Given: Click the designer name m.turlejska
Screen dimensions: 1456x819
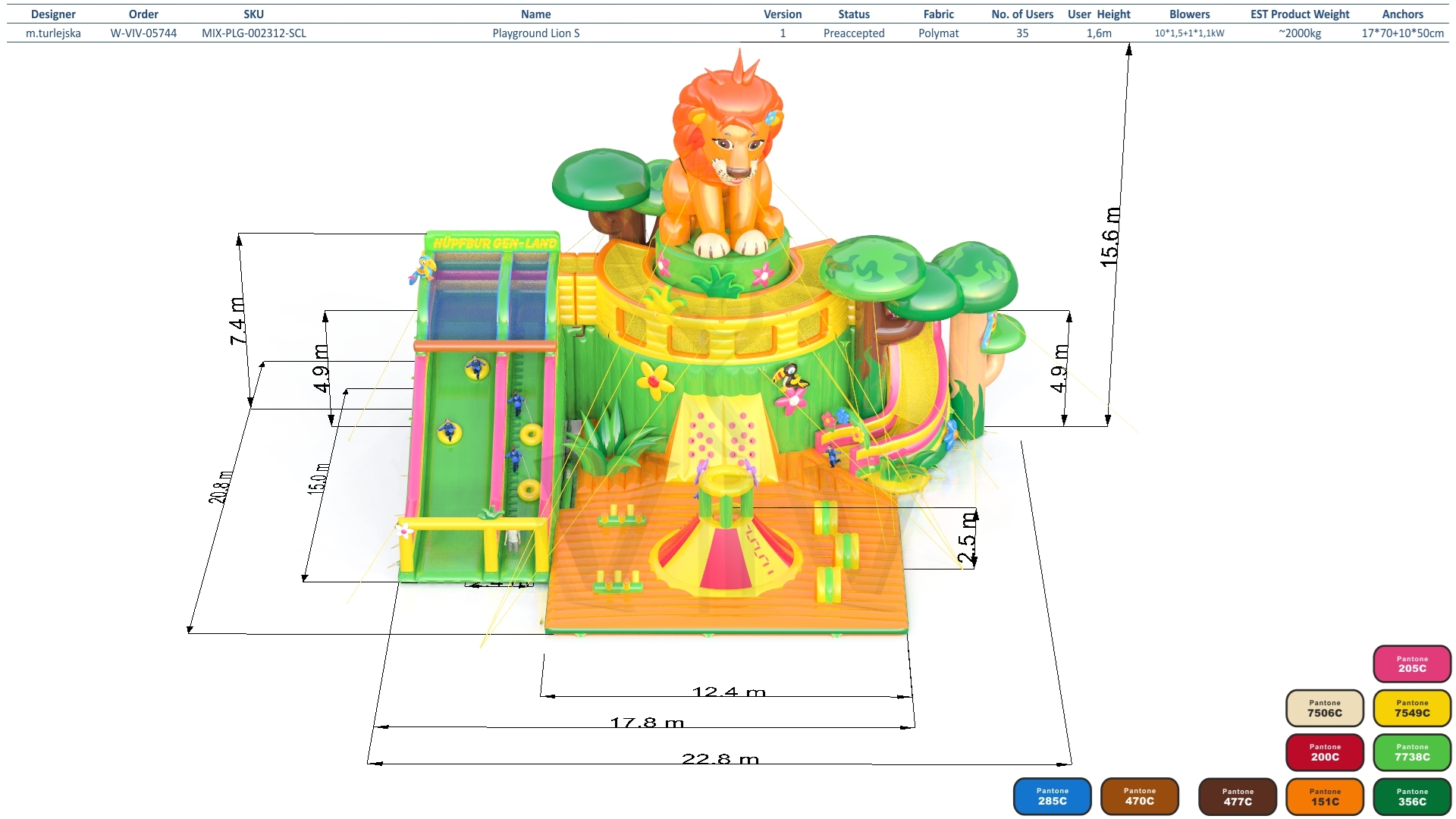Looking at the screenshot, I should 53,33.
